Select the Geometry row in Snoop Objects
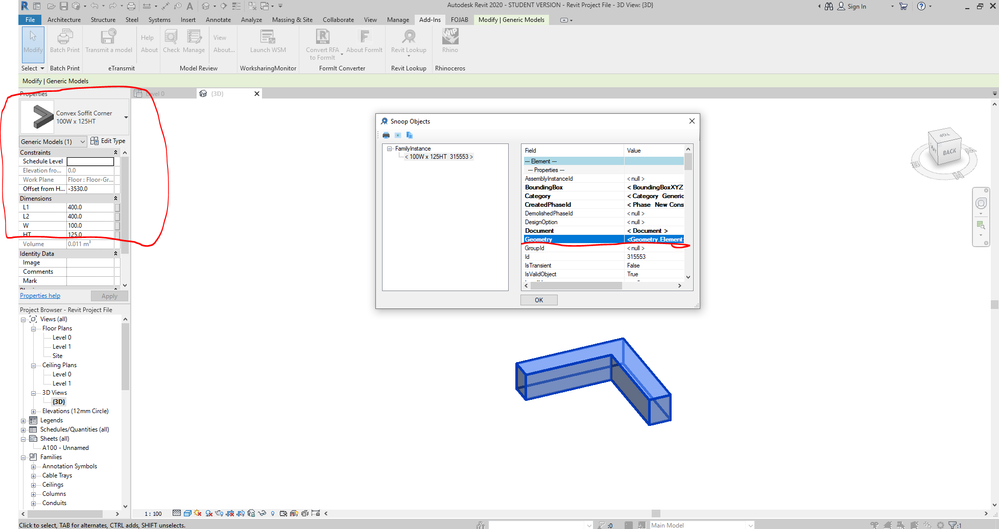999x529 pixels. pos(603,239)
